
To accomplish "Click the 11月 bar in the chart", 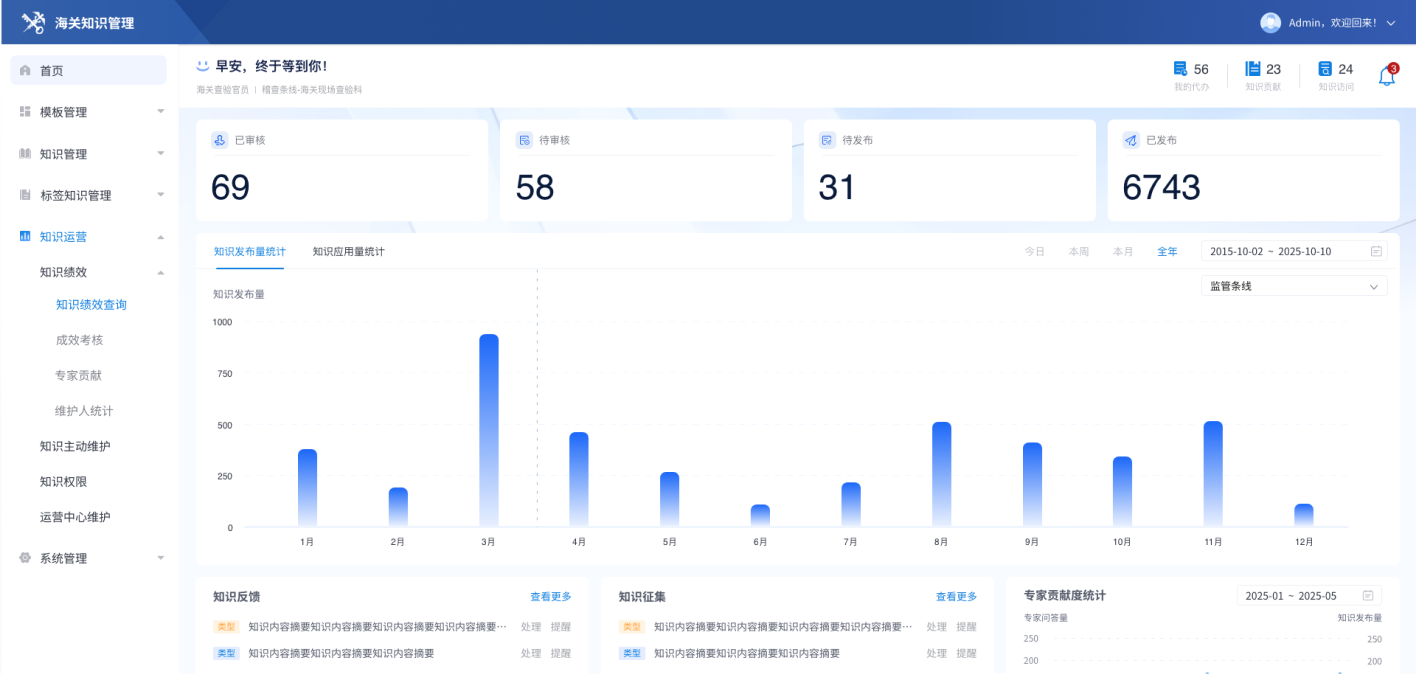I will point(1212,474).
